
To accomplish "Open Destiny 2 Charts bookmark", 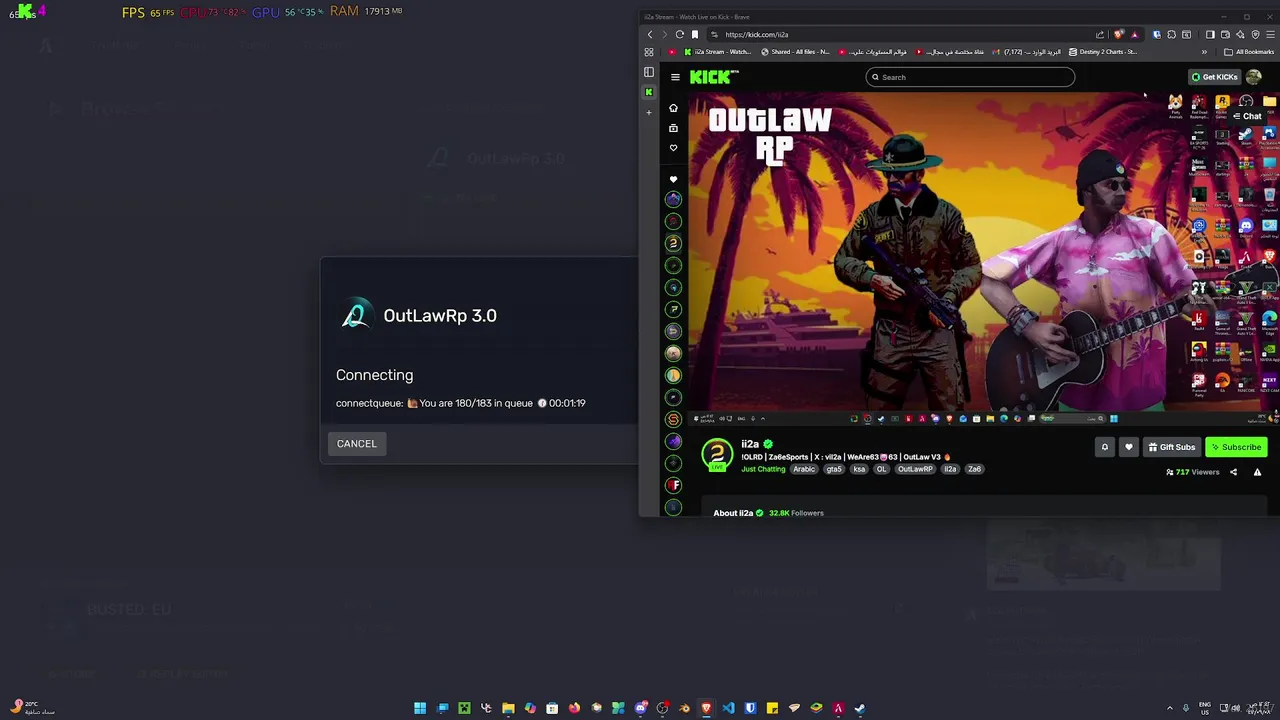I will click(1104, 52).
